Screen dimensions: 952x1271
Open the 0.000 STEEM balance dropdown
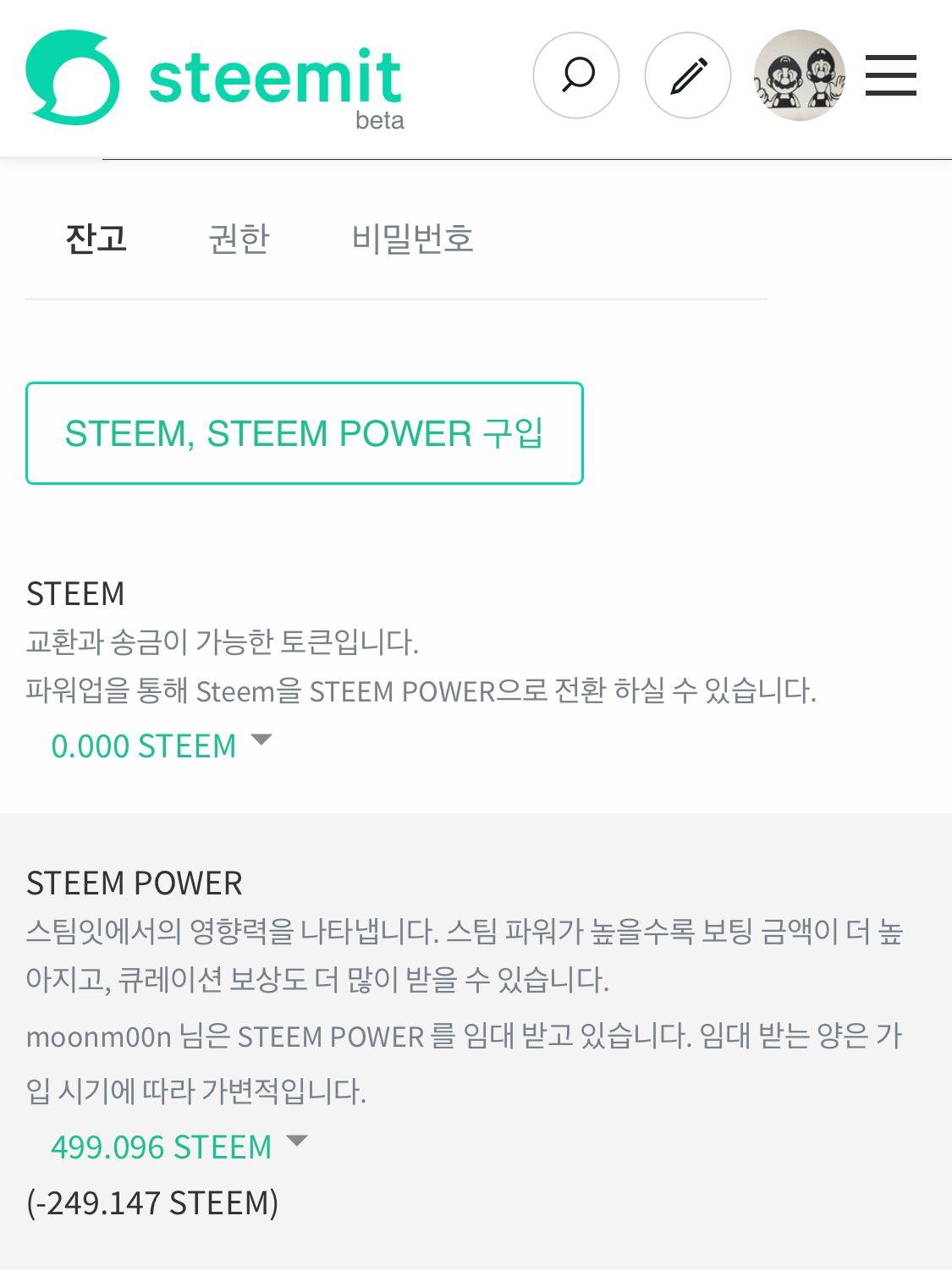click(x=144, y=746)
